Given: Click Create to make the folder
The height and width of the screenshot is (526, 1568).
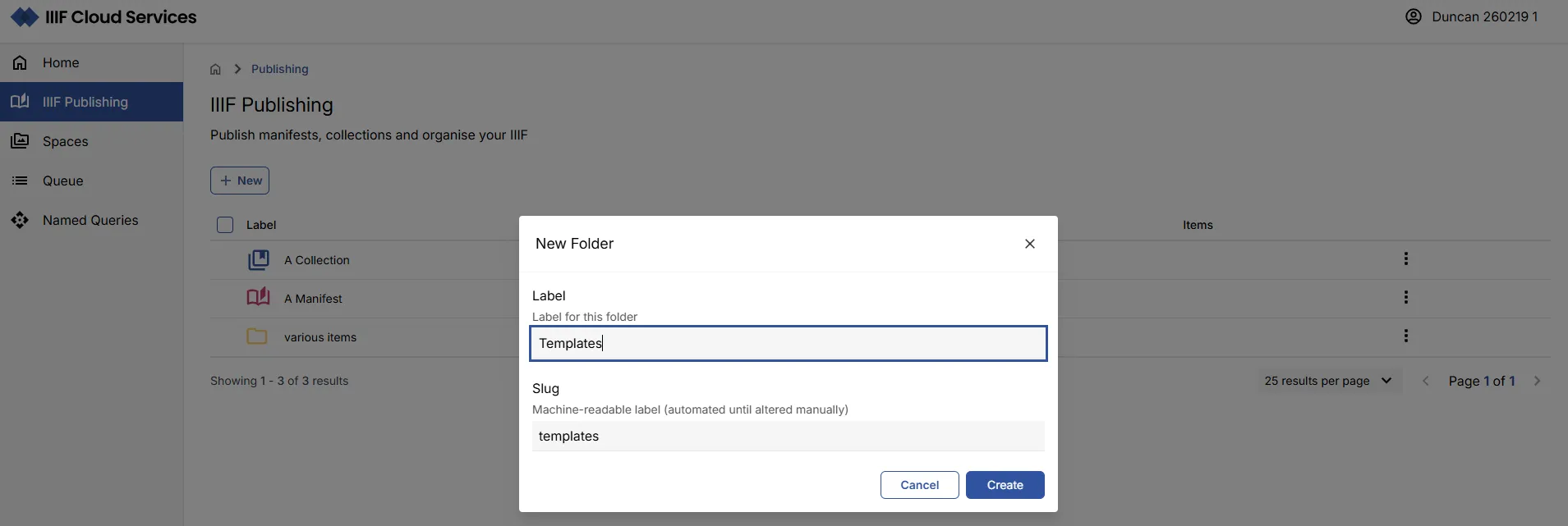Looking at the screenshot, I should (x=1005, y=485).
